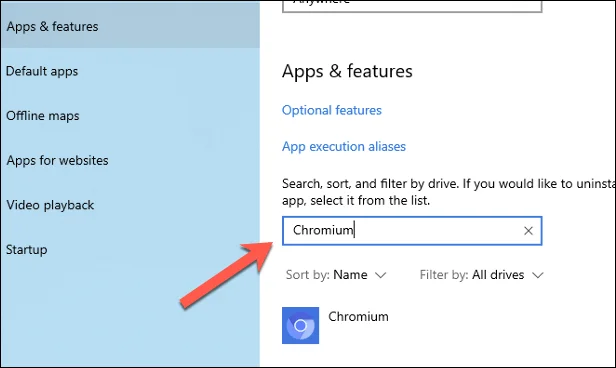Open the Apps & features sidebar item
The width and height of the screenshot is (616, 368).
click(x=130, y=26)
